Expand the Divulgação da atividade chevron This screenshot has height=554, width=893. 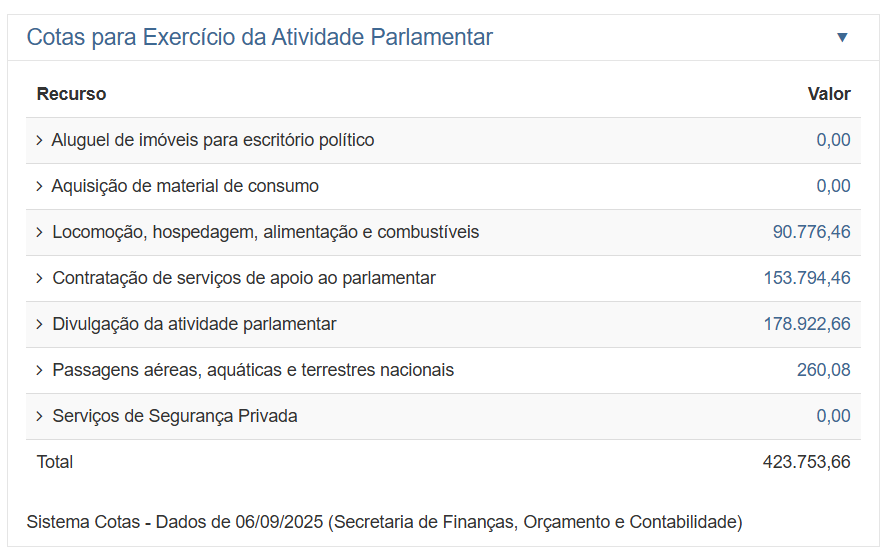[x=40, y=324]
